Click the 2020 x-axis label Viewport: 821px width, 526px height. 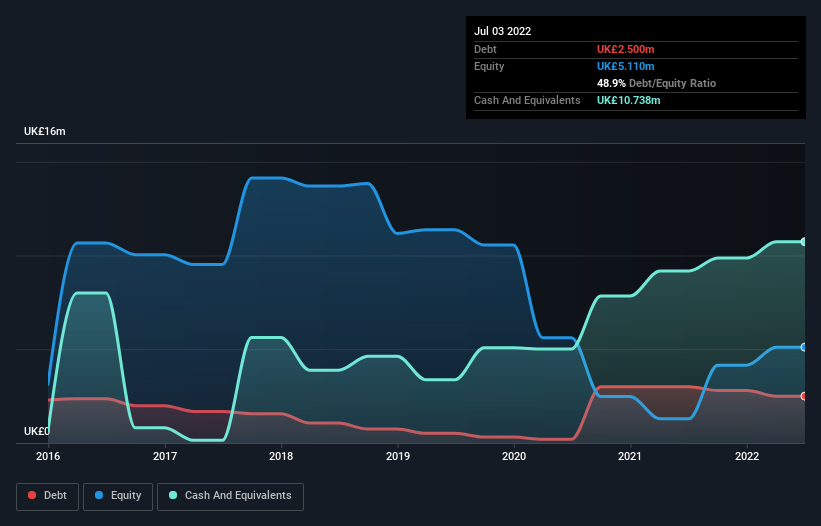click(x=514, y=456)
